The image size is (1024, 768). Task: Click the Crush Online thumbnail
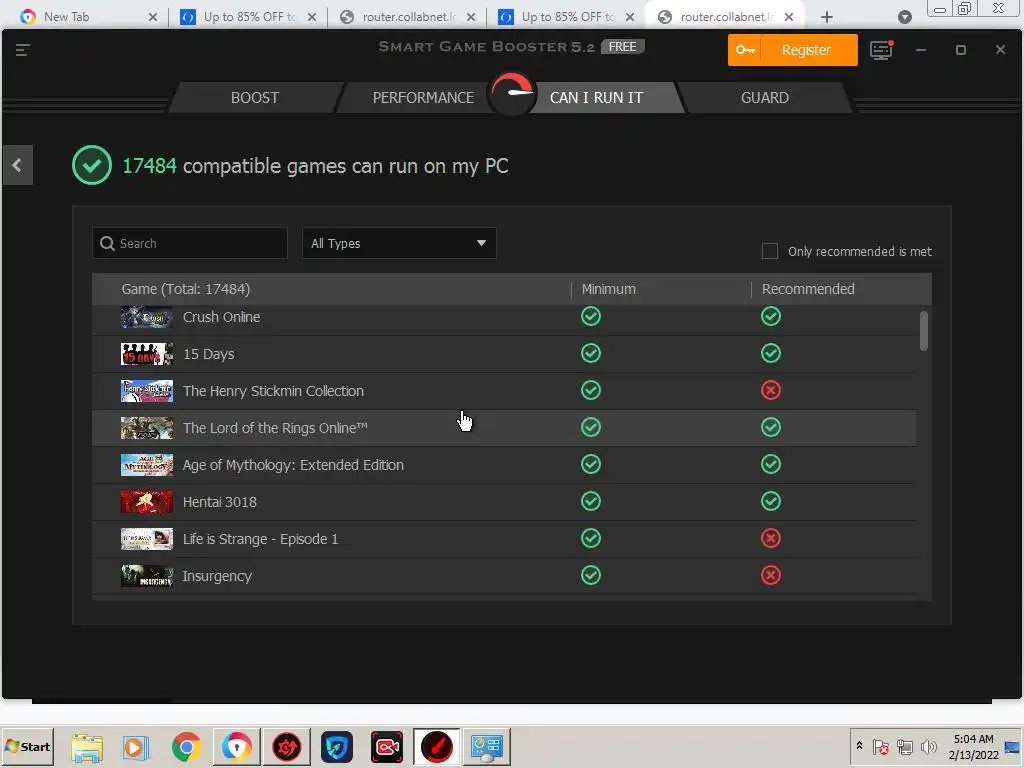tap(147, 317)
